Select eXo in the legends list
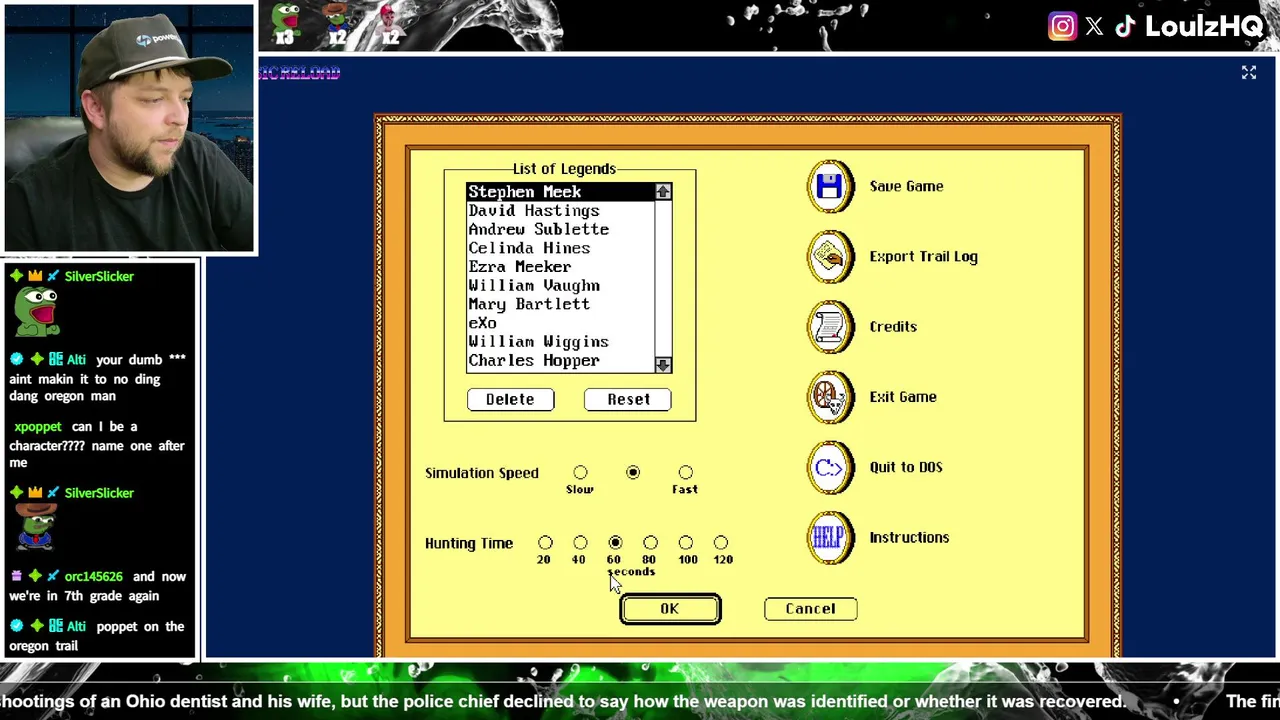Viewport: 1280px width, 720px height. click(x=561, y=323)
